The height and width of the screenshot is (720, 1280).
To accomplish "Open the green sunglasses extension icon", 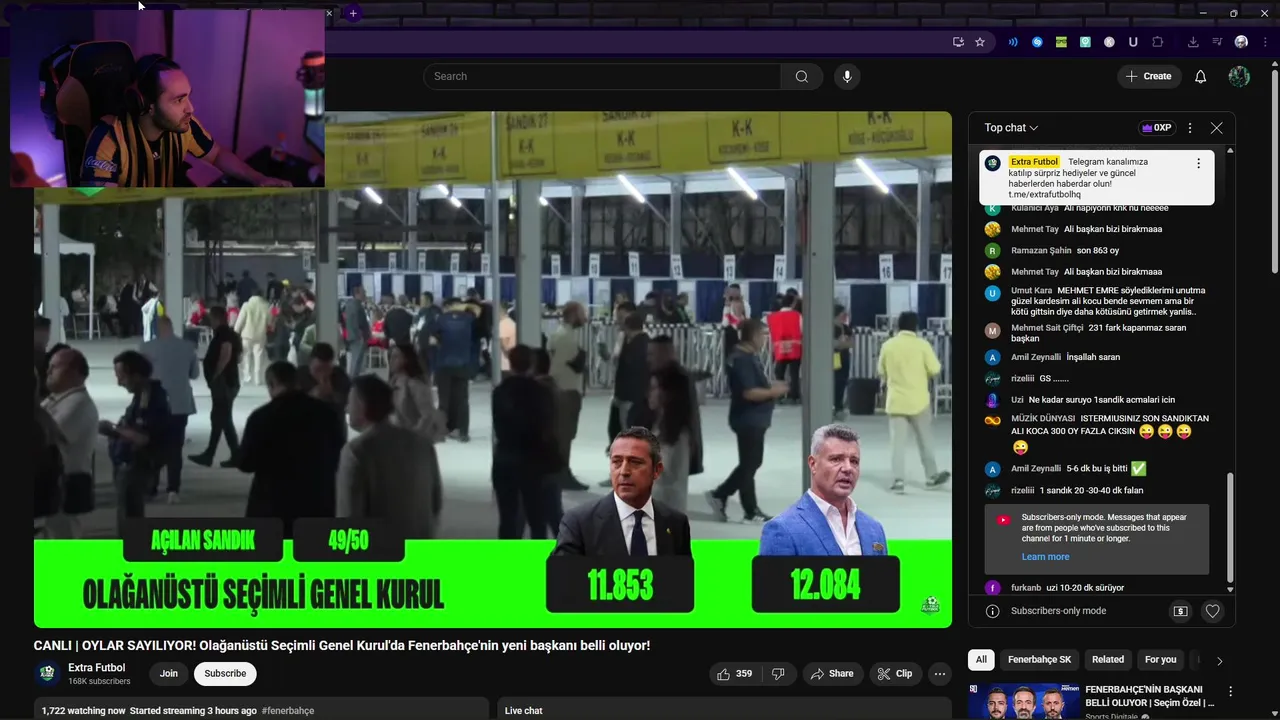I will pos(1061,42).
